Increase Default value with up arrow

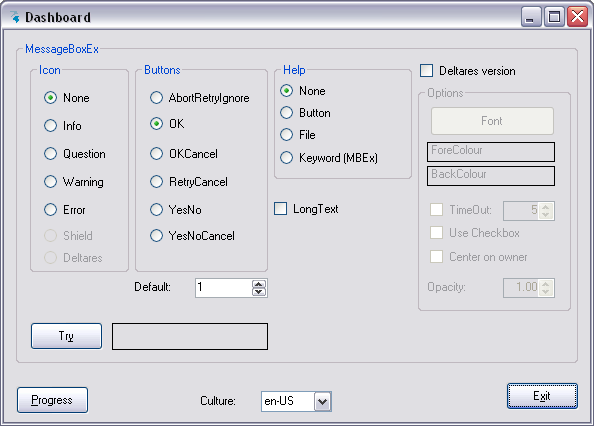click(259, 284)
